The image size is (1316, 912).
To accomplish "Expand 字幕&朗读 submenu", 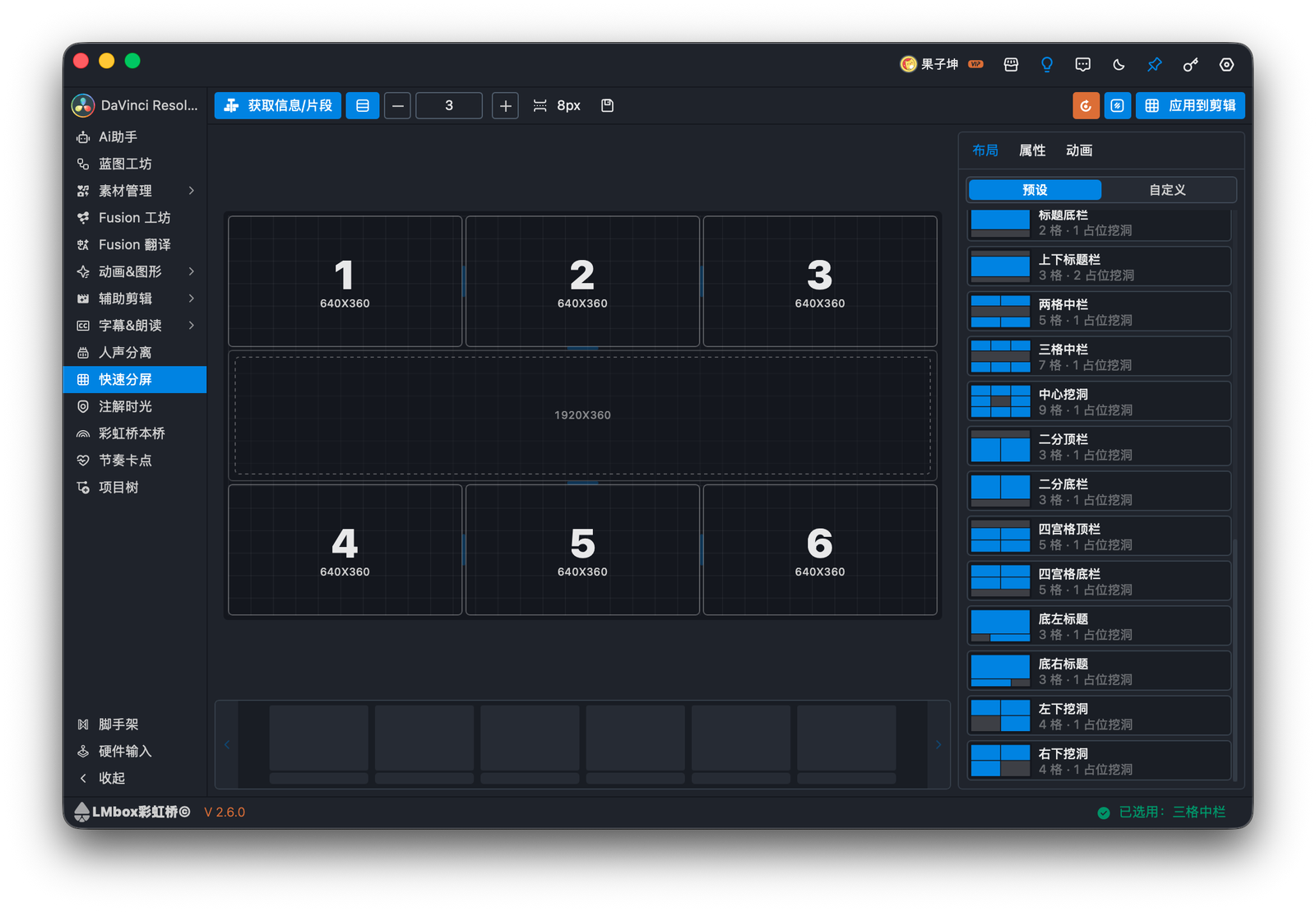I will [x=135, y=326].
